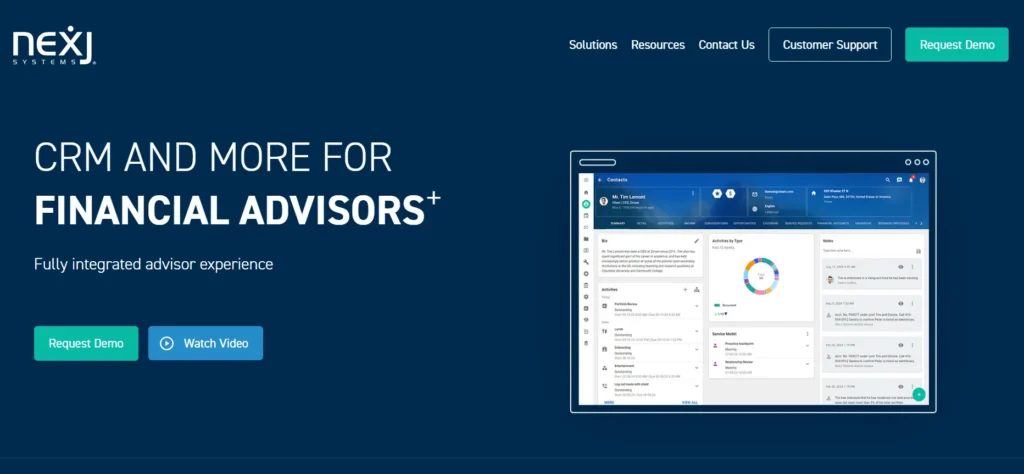
Task: Click the email envelope icon in contact header
Action: point(755,195)
